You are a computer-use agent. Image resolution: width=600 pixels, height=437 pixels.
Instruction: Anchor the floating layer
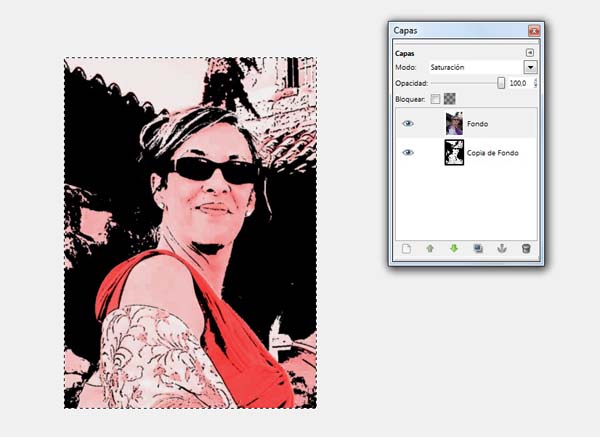tap(502, 249)
